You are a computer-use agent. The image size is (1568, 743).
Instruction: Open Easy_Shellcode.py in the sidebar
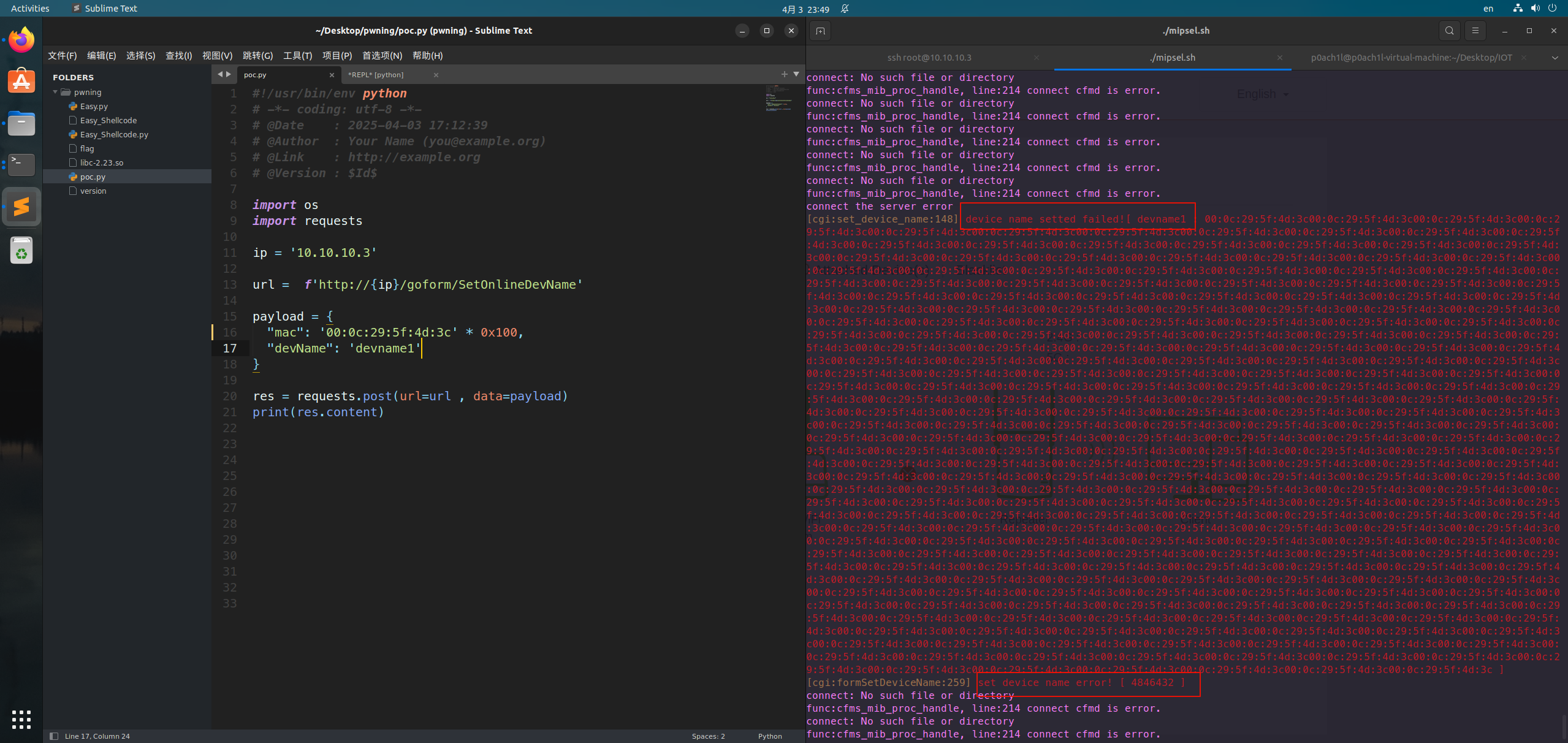pyautogui.click(x=114, y=134)
